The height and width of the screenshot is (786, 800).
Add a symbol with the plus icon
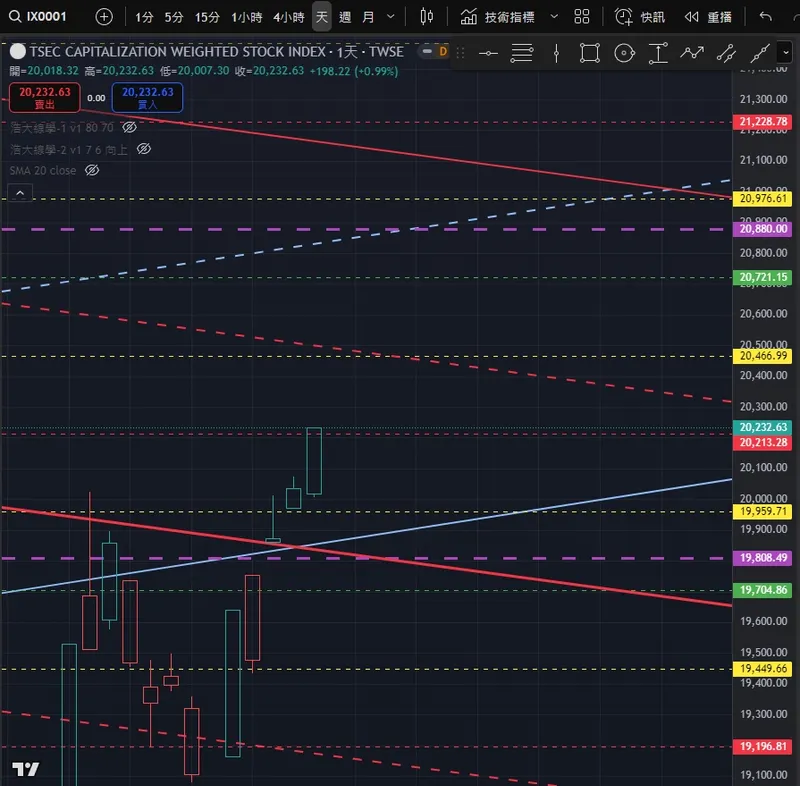[104, 17]
